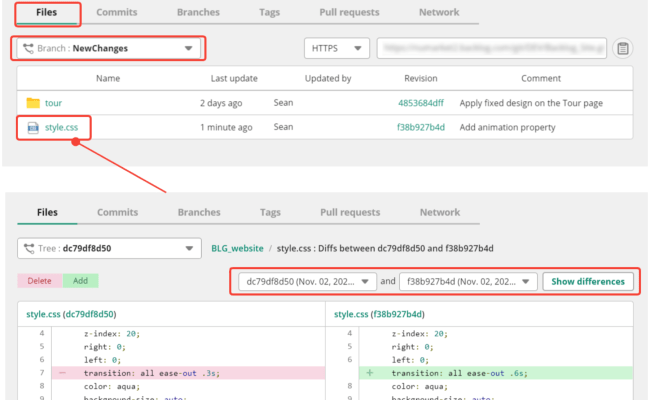Open Pull requests tab in upper panel
This screenshot has height=400, width=650.
tap(349, 12)
